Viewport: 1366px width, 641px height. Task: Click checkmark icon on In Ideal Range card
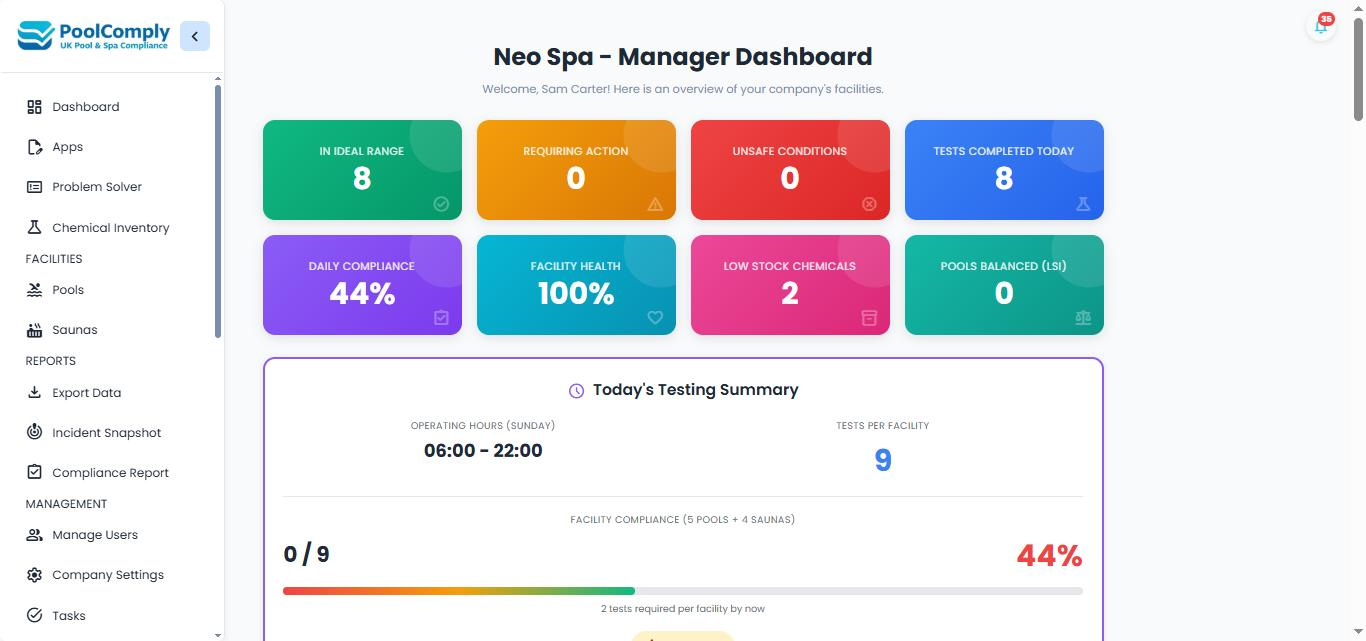pos(441,204)
